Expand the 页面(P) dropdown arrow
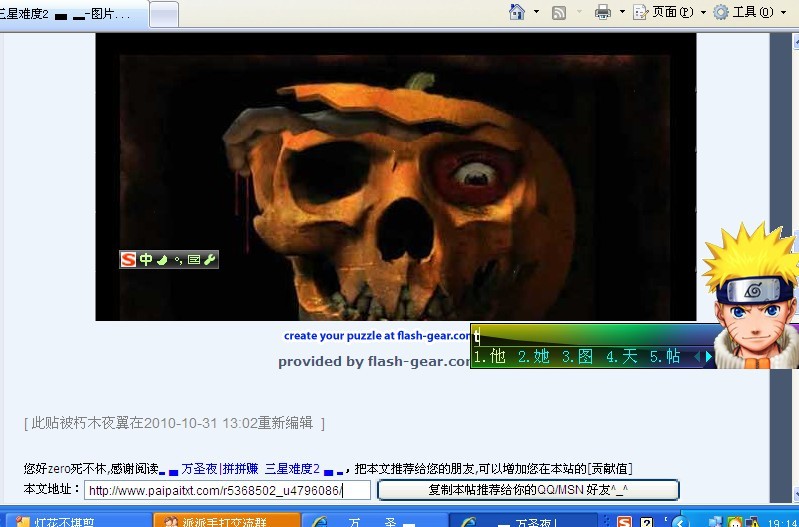The height and width of the screenshot is (527, 799). 703,12
